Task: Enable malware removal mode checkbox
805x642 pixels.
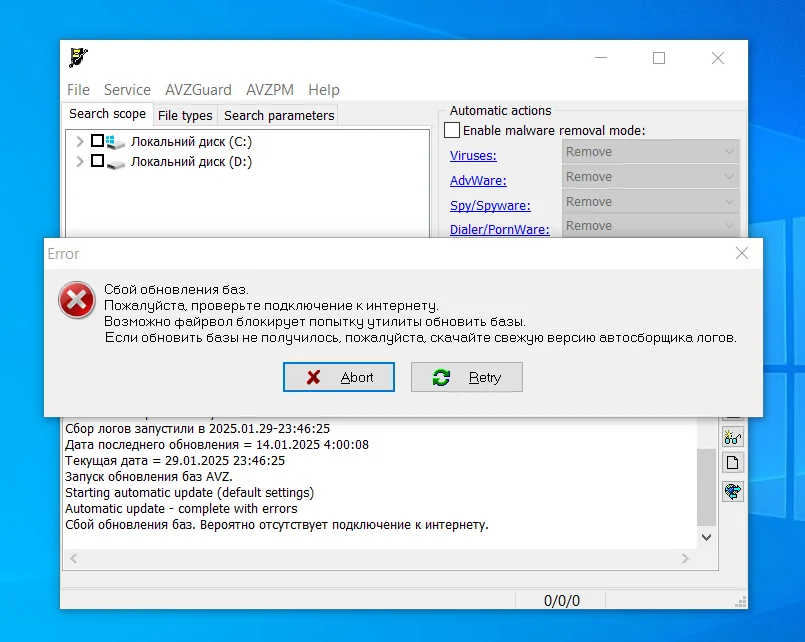Action: click(x=452, y=130)
